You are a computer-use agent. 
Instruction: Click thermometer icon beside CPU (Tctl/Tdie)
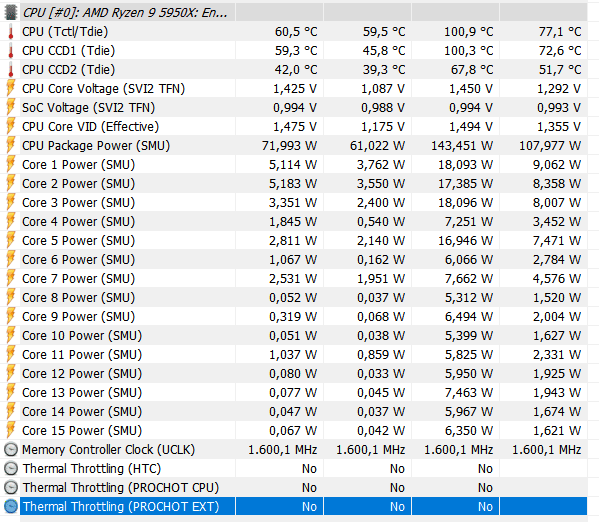click(11, 31)
